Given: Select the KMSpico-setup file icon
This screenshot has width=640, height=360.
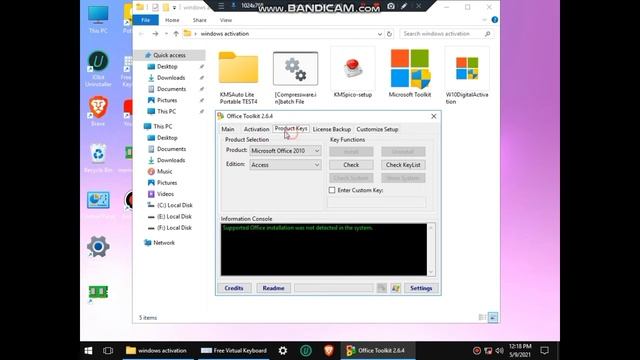Looking at the screenshot, I should pyautogui.click(x=353, y=68).
